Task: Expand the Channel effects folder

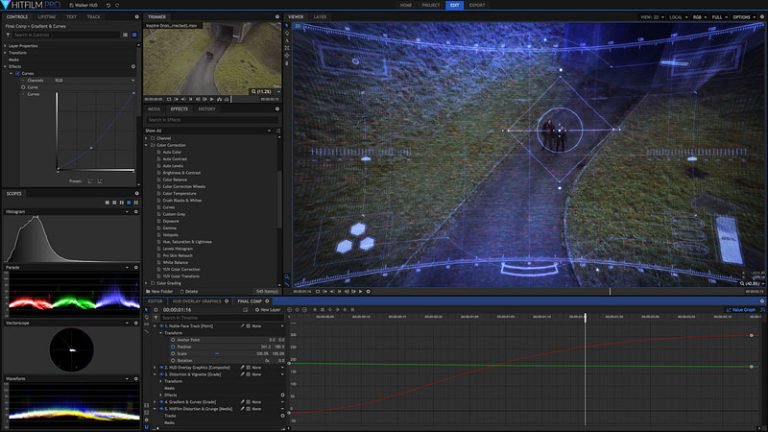Action: click(146, 138)
